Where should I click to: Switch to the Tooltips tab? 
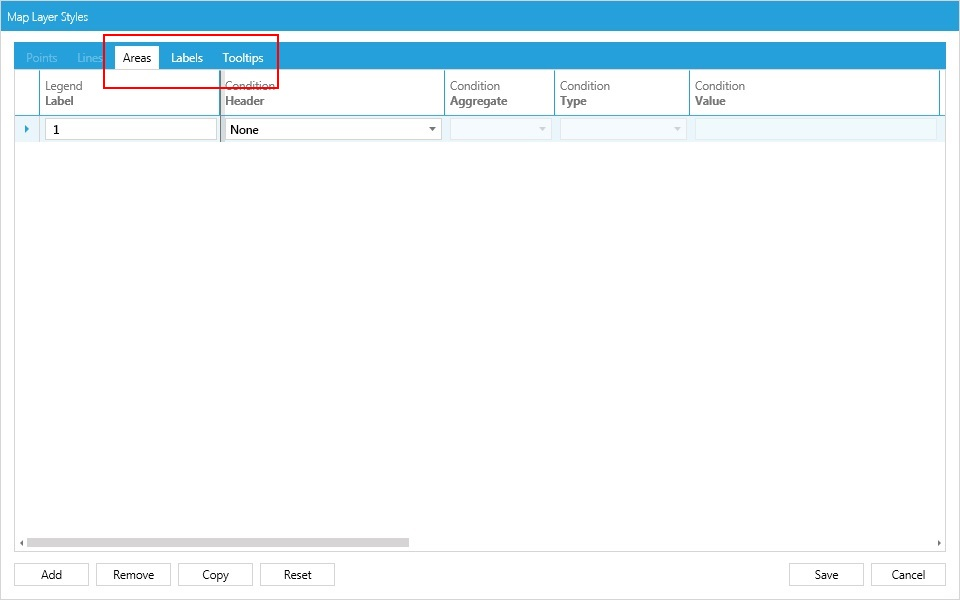point(242,57)
